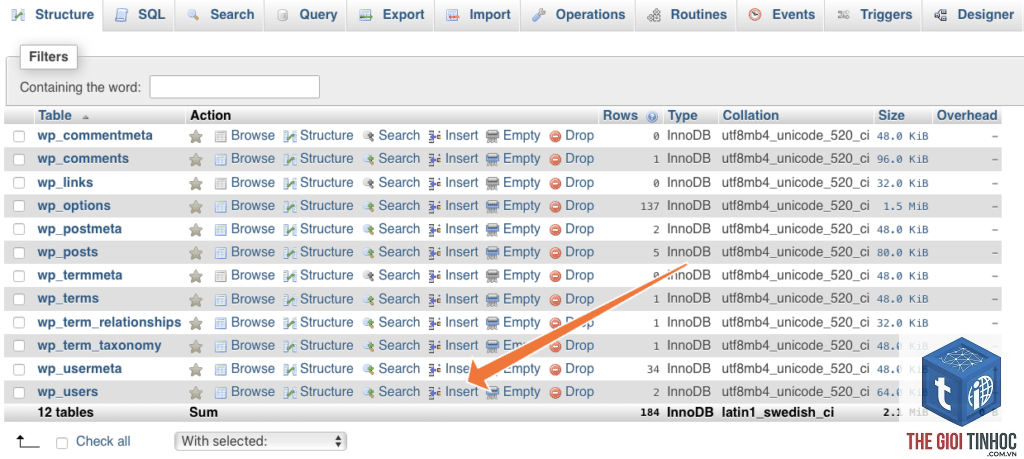Enable the Check all checkbox
Image resolution: width=1024 pixels, height=459 pixels.
[x=62, y=443]
